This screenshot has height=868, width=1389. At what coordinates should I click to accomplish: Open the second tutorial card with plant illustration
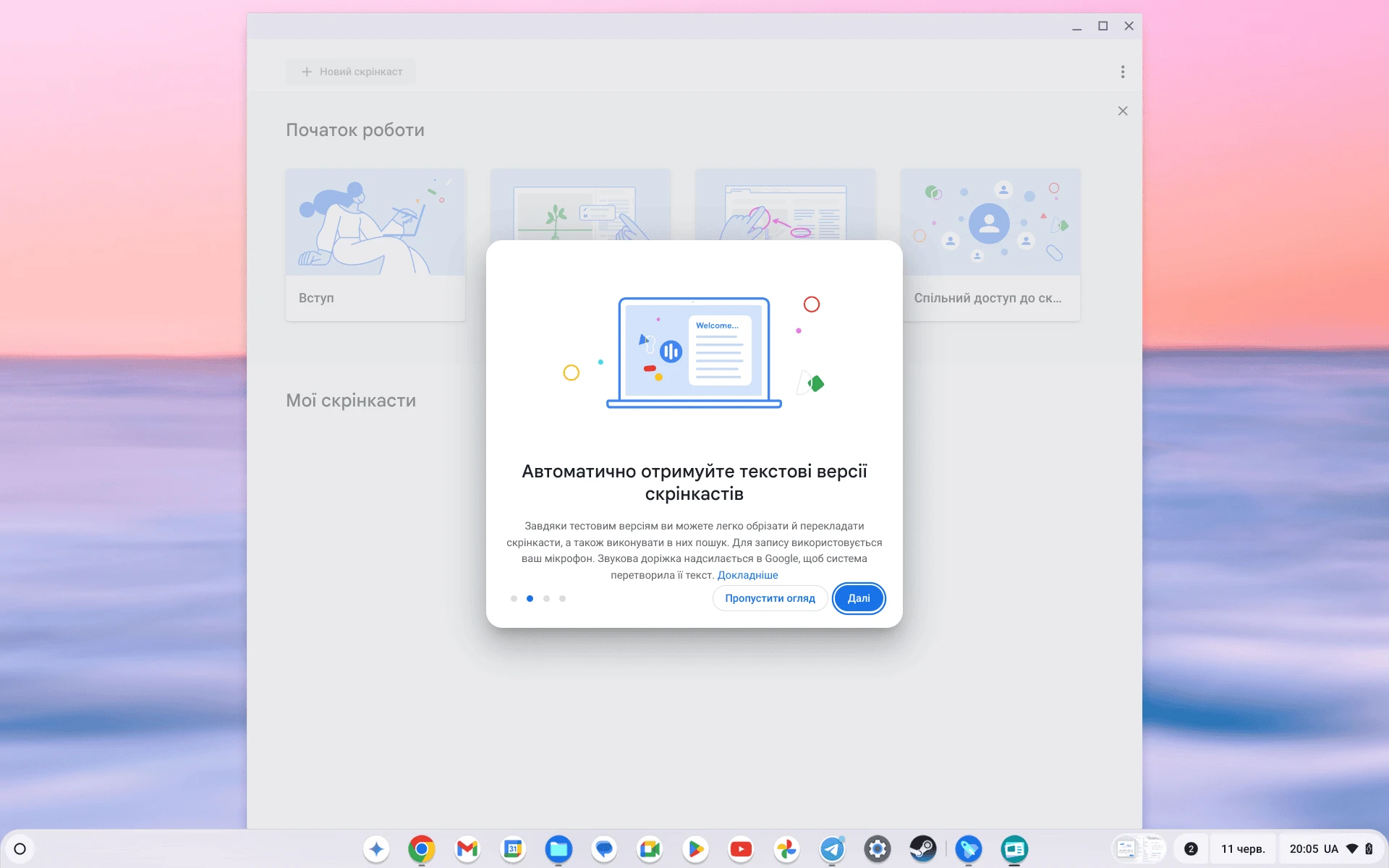[580, 205]
